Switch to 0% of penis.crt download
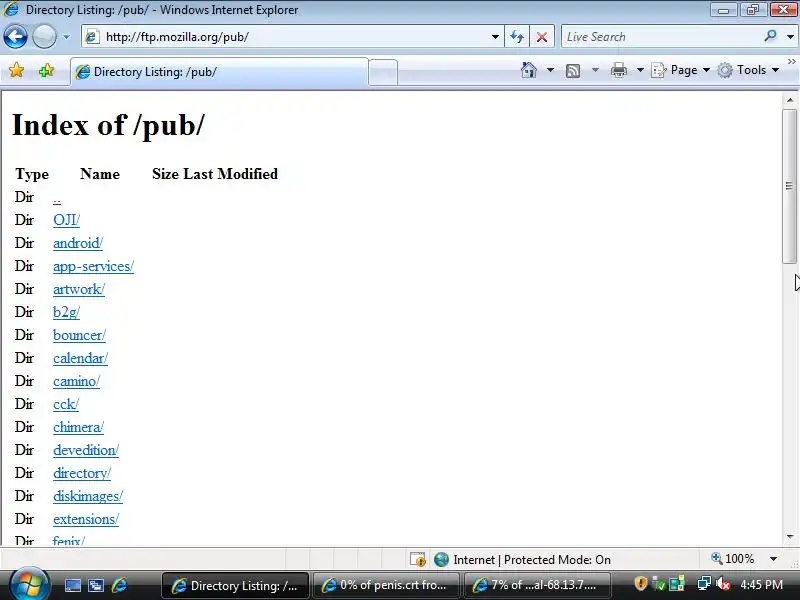The image size is (800, 600). [x=385, y=585]
